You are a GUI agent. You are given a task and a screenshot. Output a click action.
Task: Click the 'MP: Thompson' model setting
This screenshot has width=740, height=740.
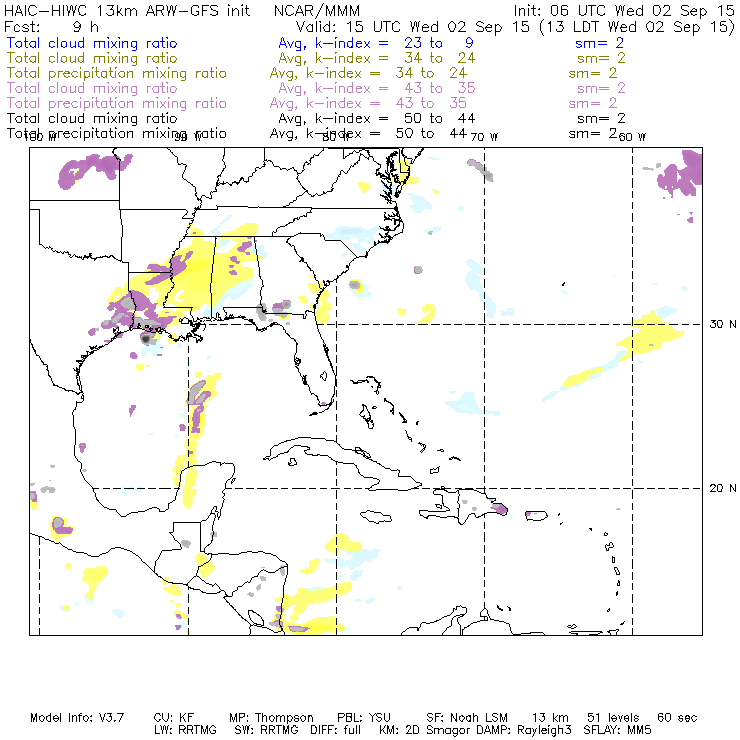pyautogui.click(x=271, y=718)
